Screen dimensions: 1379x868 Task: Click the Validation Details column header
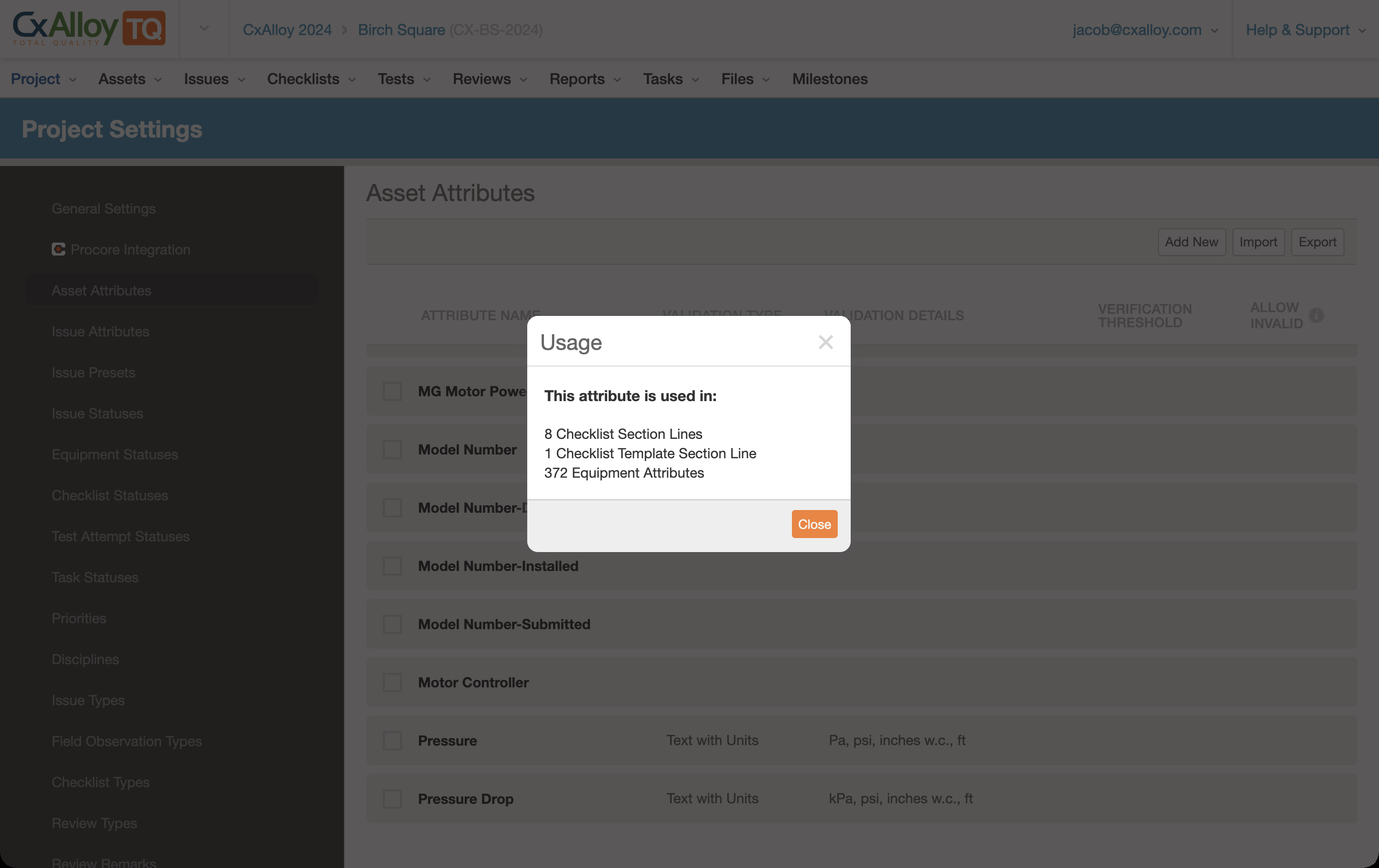[894, 315]
